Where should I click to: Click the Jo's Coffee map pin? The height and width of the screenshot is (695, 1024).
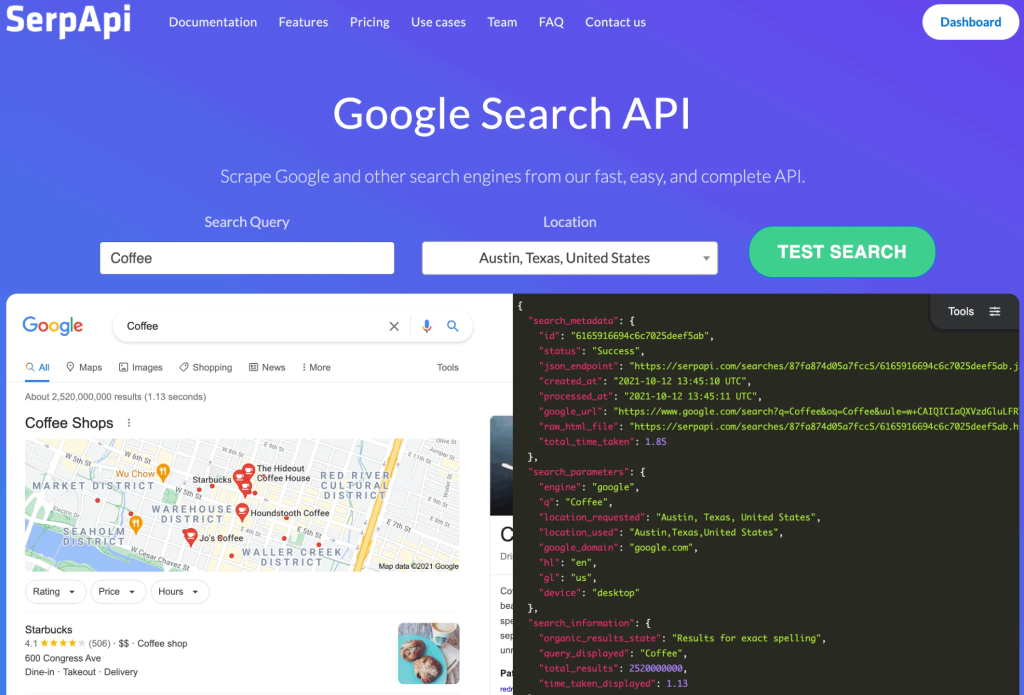pyautogui.click(x=190, y=537)
